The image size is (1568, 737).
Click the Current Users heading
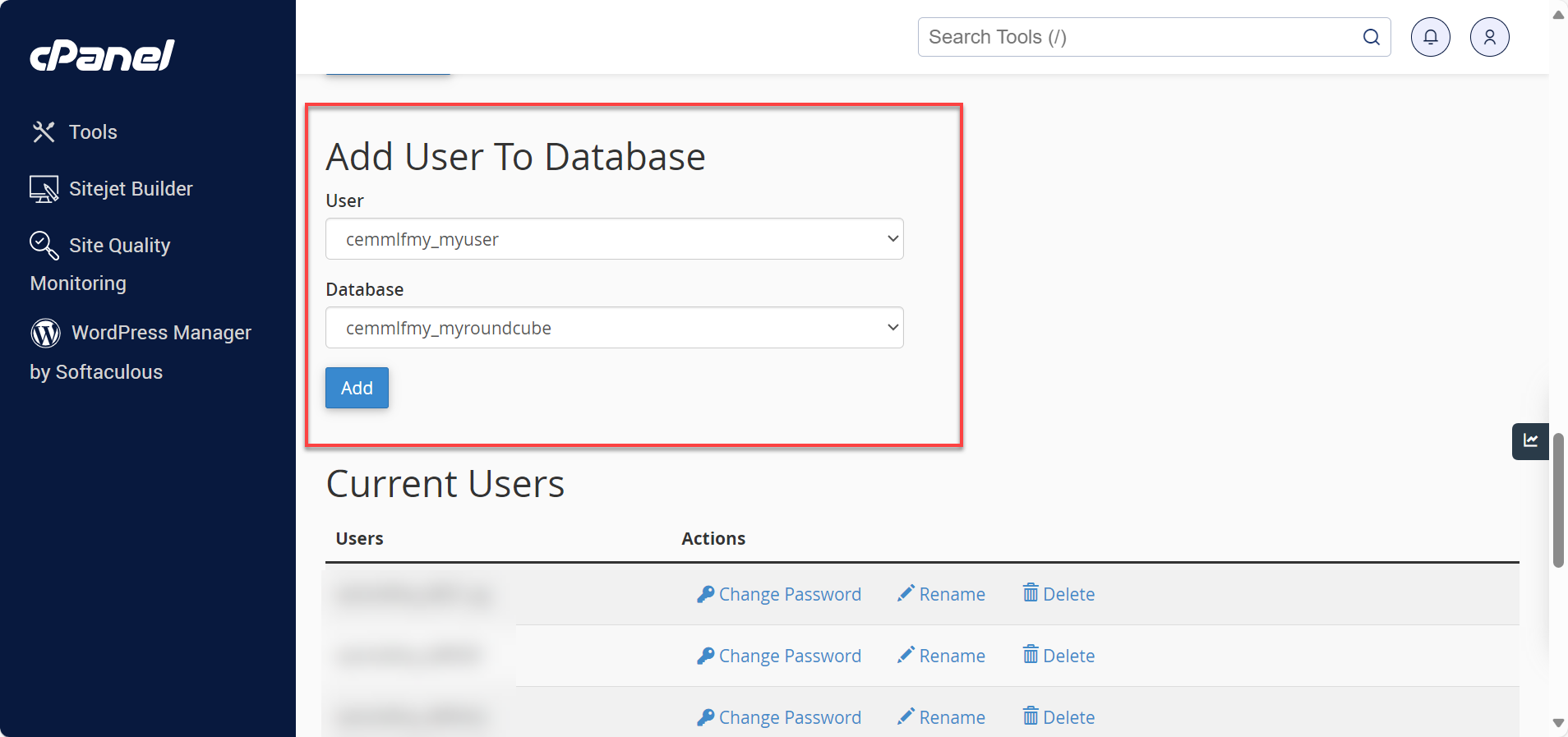click(445, 484)
